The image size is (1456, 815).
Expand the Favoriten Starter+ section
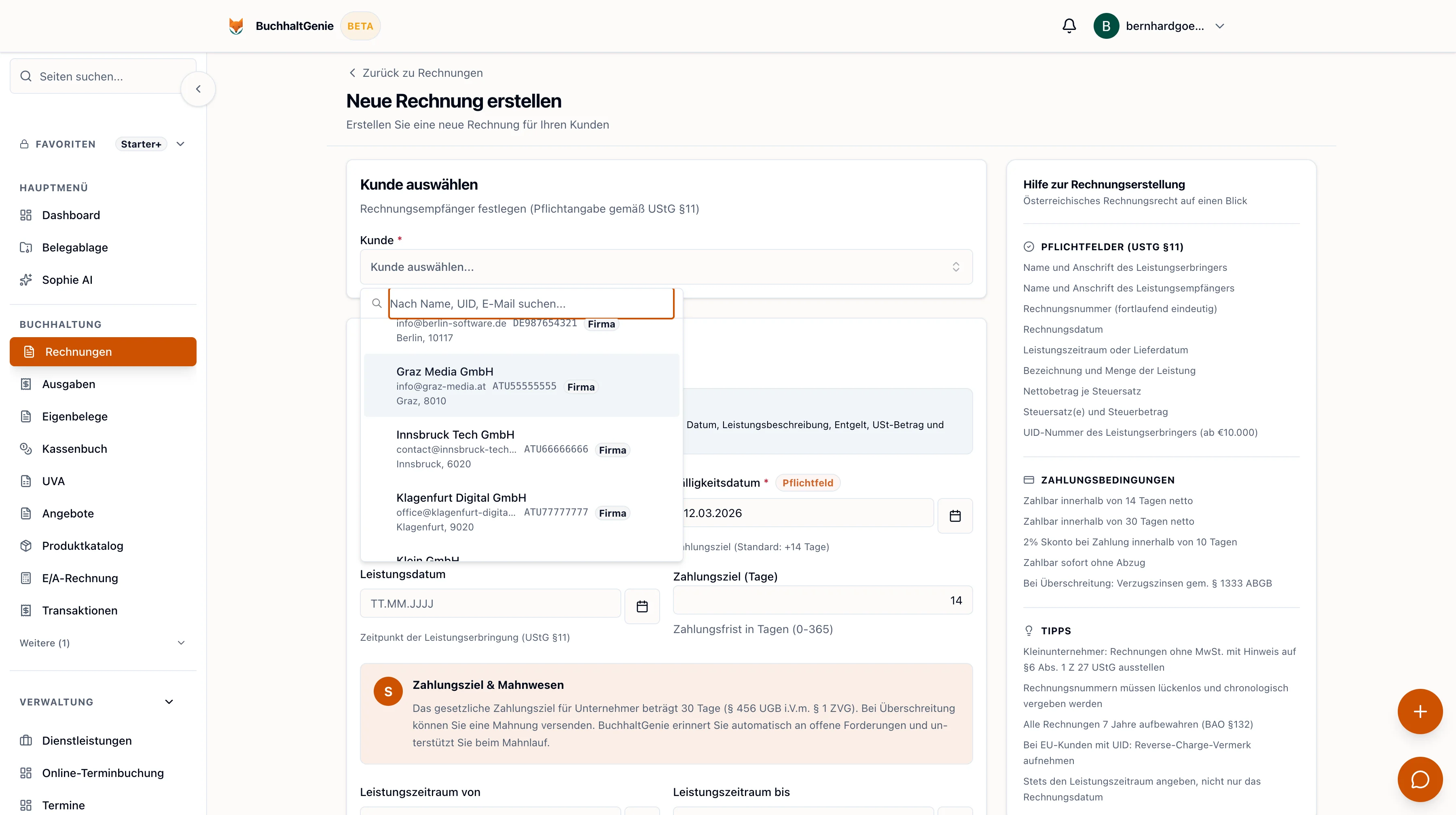[180, 144]
